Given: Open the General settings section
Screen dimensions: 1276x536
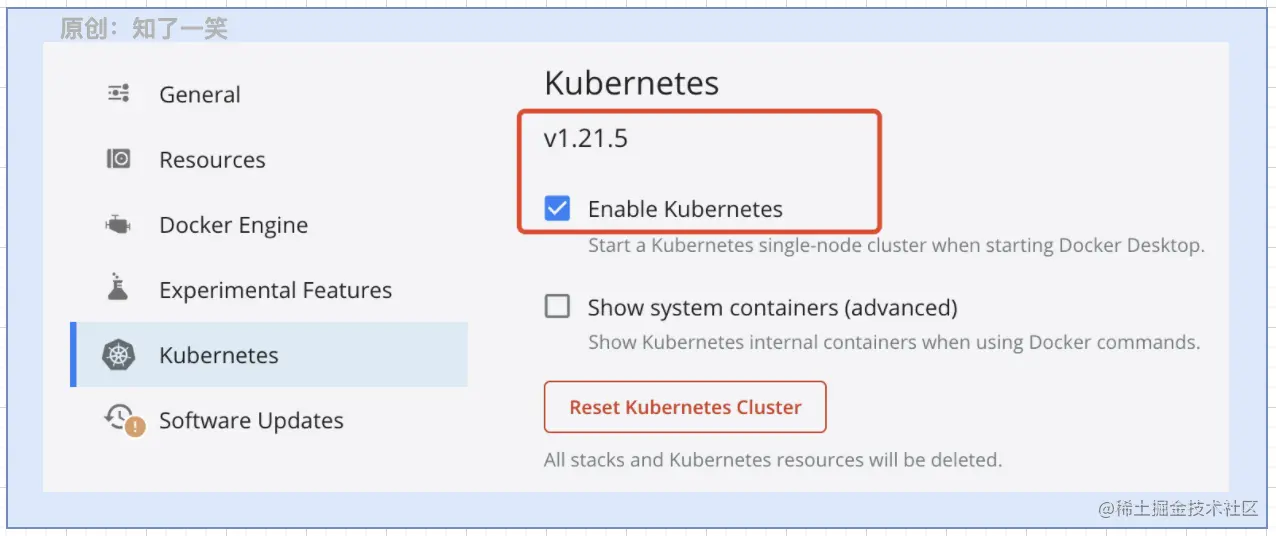Looking at the screenshot, I should pos(269,94).
